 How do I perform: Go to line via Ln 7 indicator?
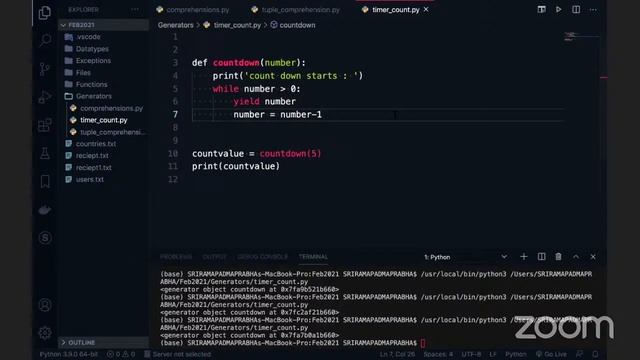pyautogui.click(x=397, y=354)
